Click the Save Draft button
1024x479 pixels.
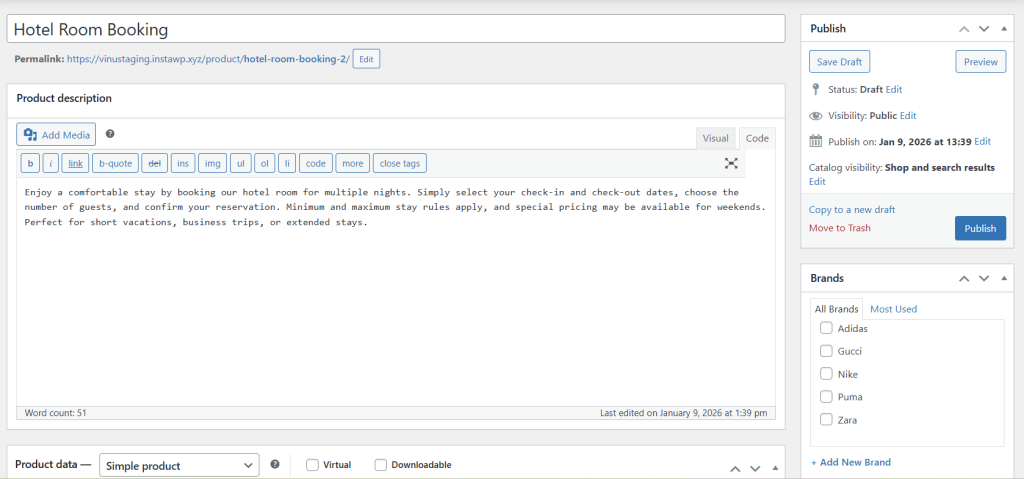pos(839,62)
